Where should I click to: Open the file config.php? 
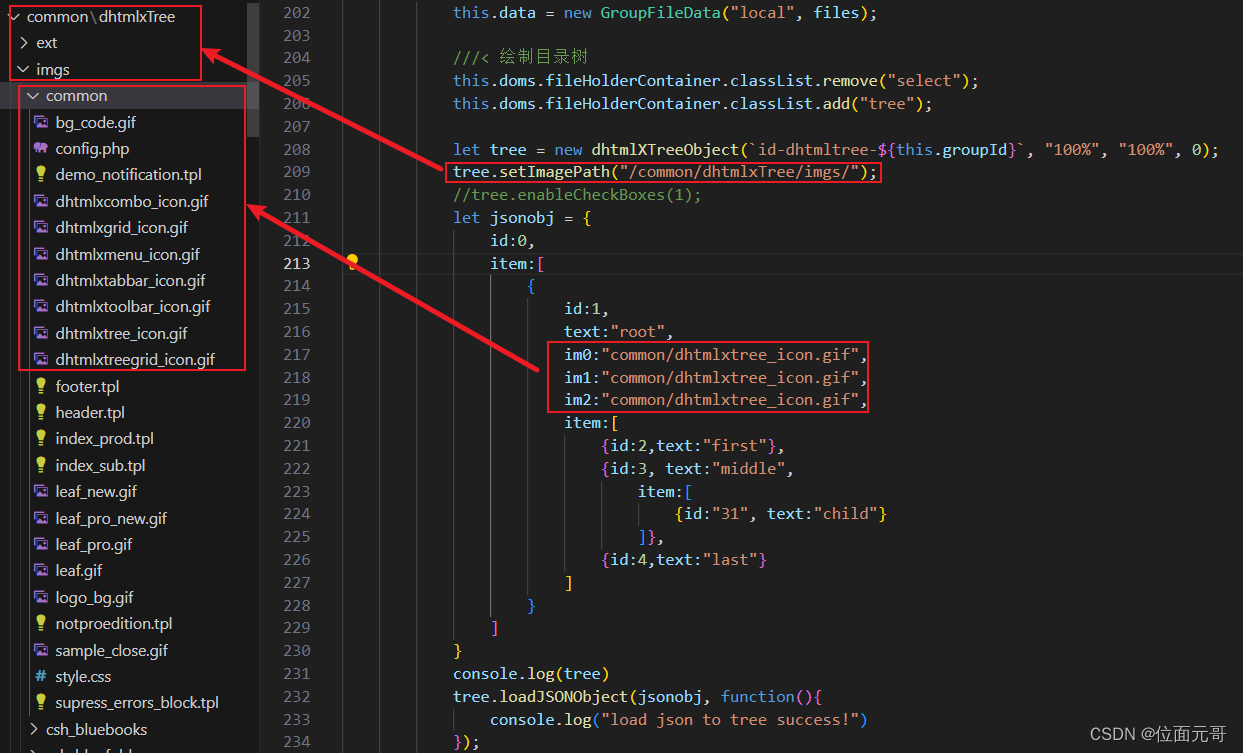coord(92,149)
